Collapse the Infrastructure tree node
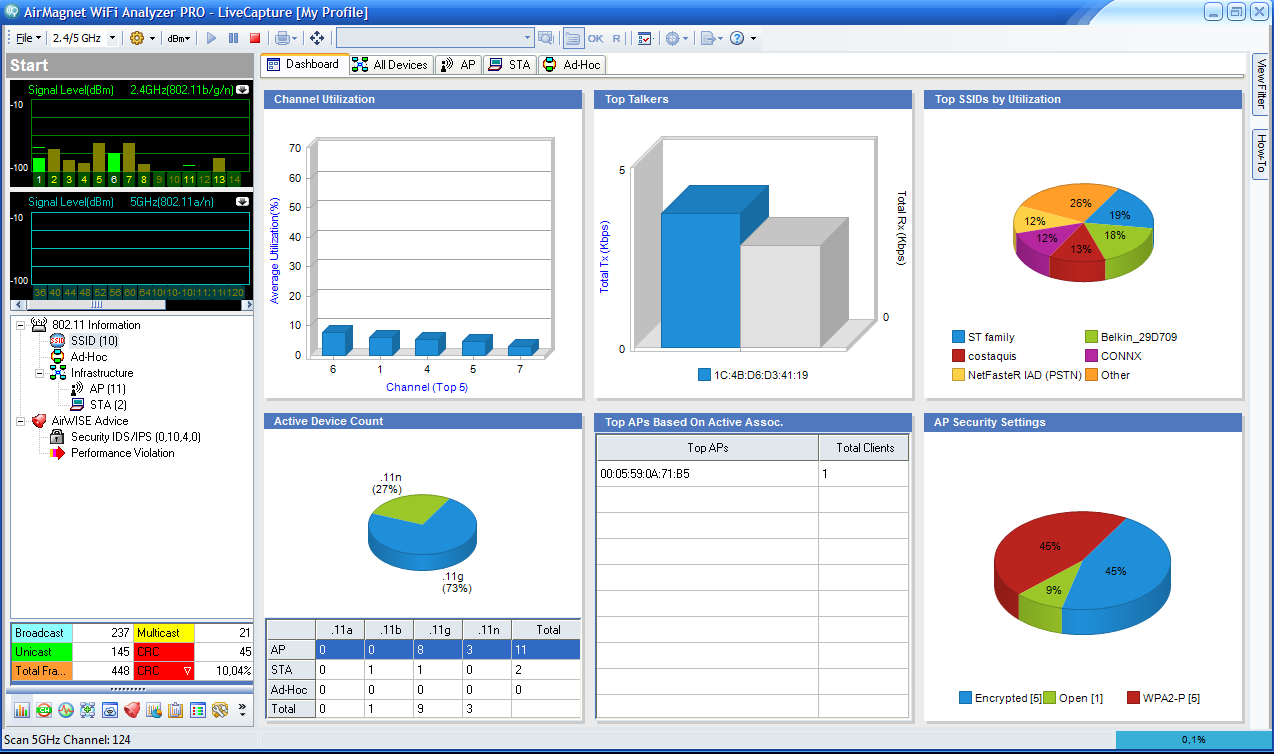The width and height of the screenshot is (1274, 754). point(39,373)
